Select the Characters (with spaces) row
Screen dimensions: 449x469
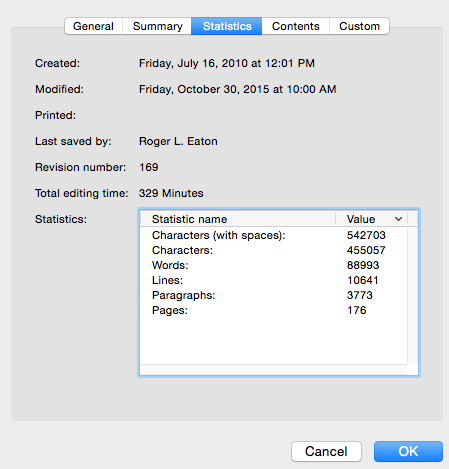coord(273,235)
